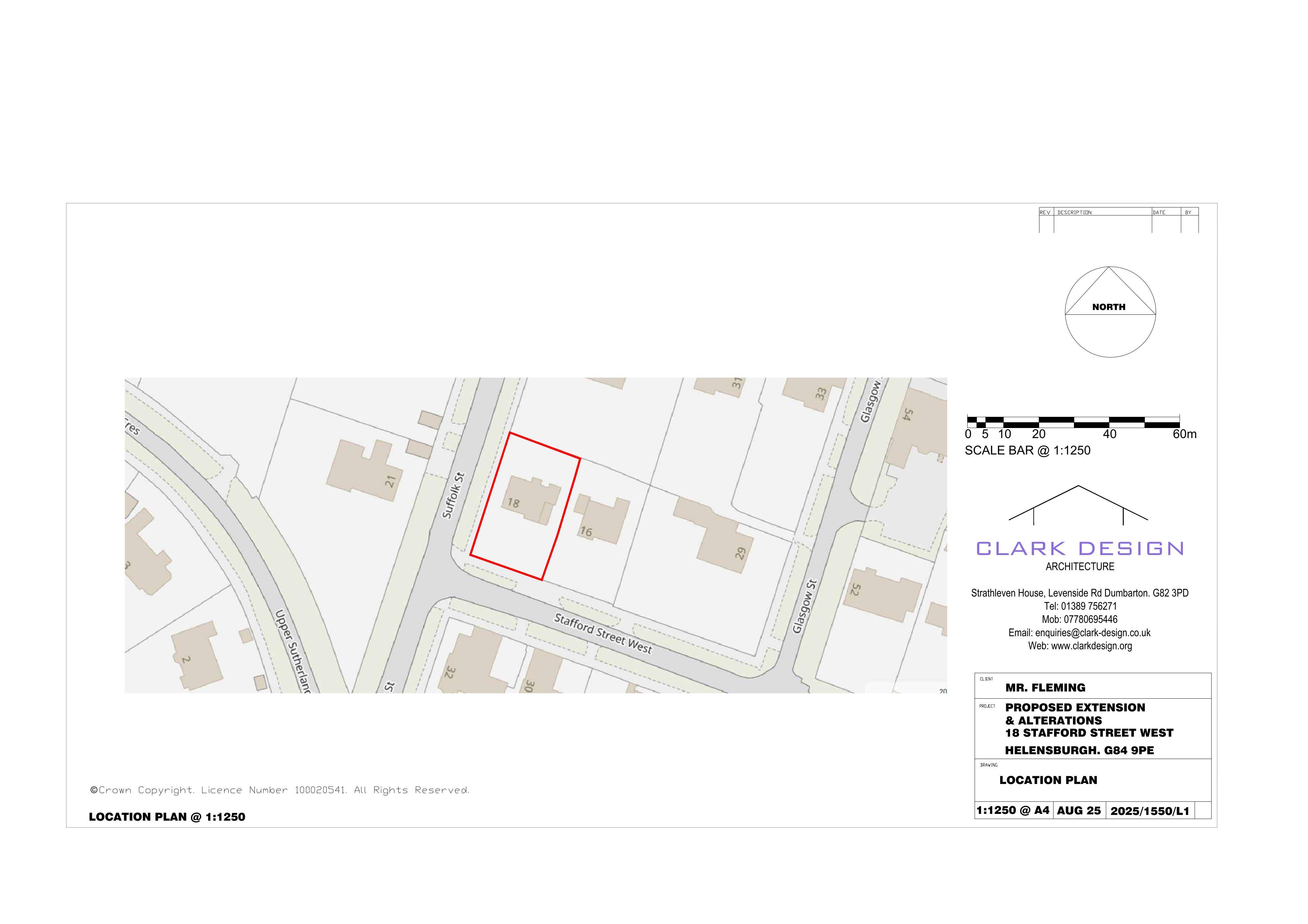Click the lower Glasgow St street label
Image resolution: width=1308 pixels, height=924 pixels.
click(805, 606)
